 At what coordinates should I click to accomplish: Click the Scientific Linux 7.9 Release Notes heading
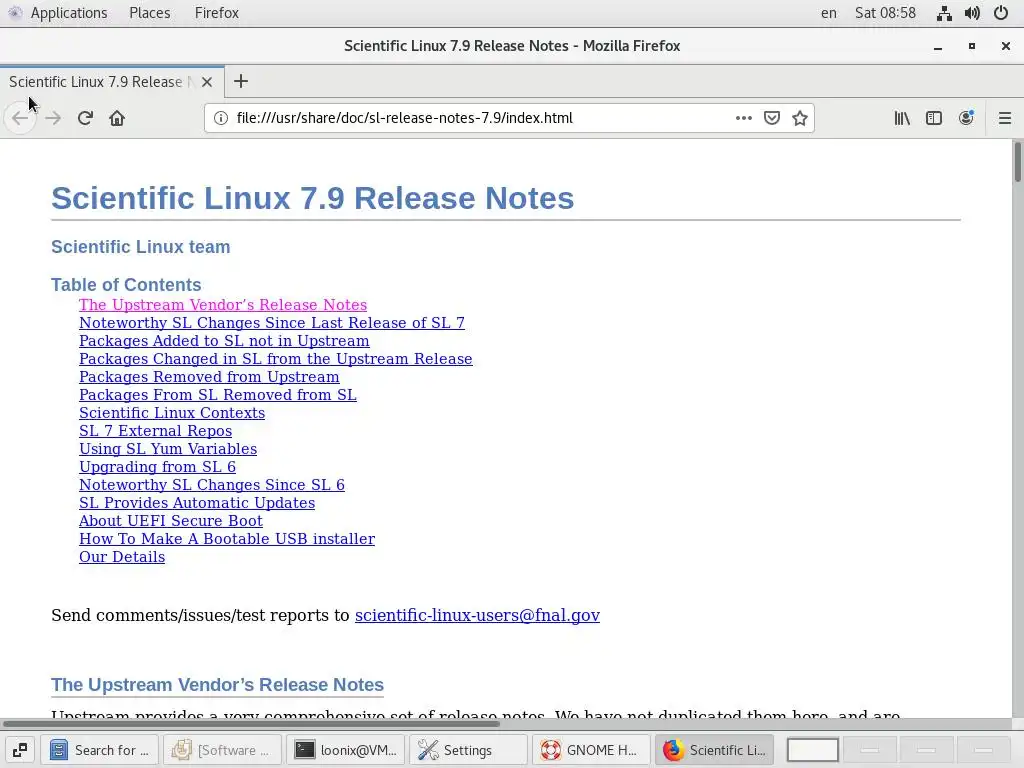[x=312, y=198]
